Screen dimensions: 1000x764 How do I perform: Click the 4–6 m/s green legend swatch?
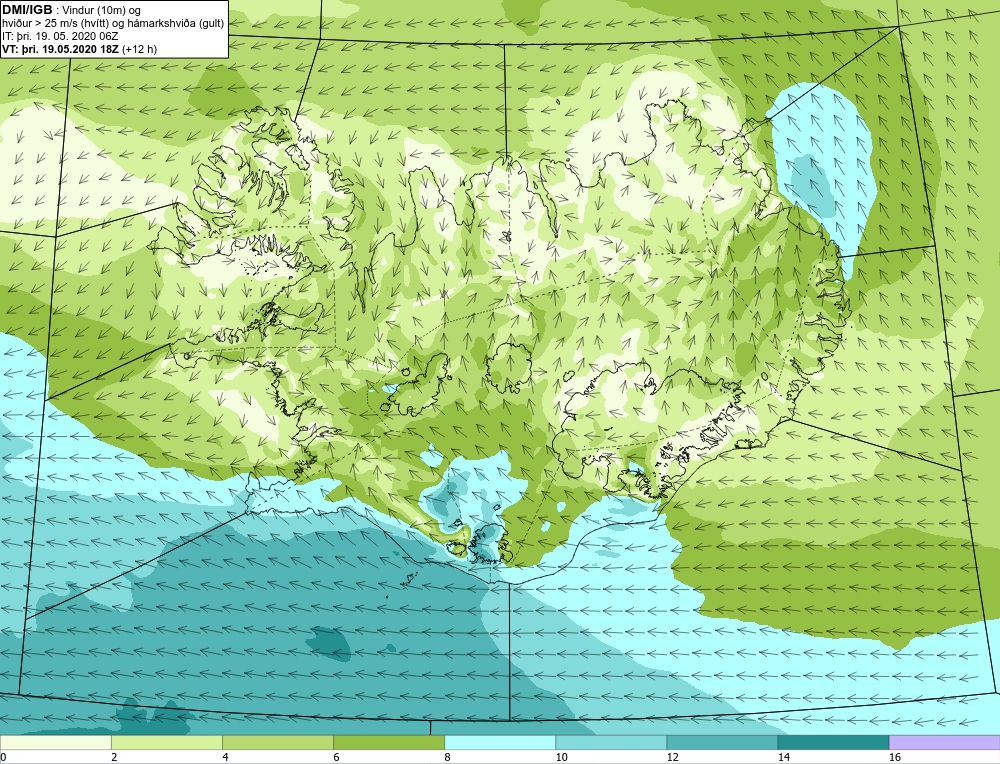tap(277, 742)
